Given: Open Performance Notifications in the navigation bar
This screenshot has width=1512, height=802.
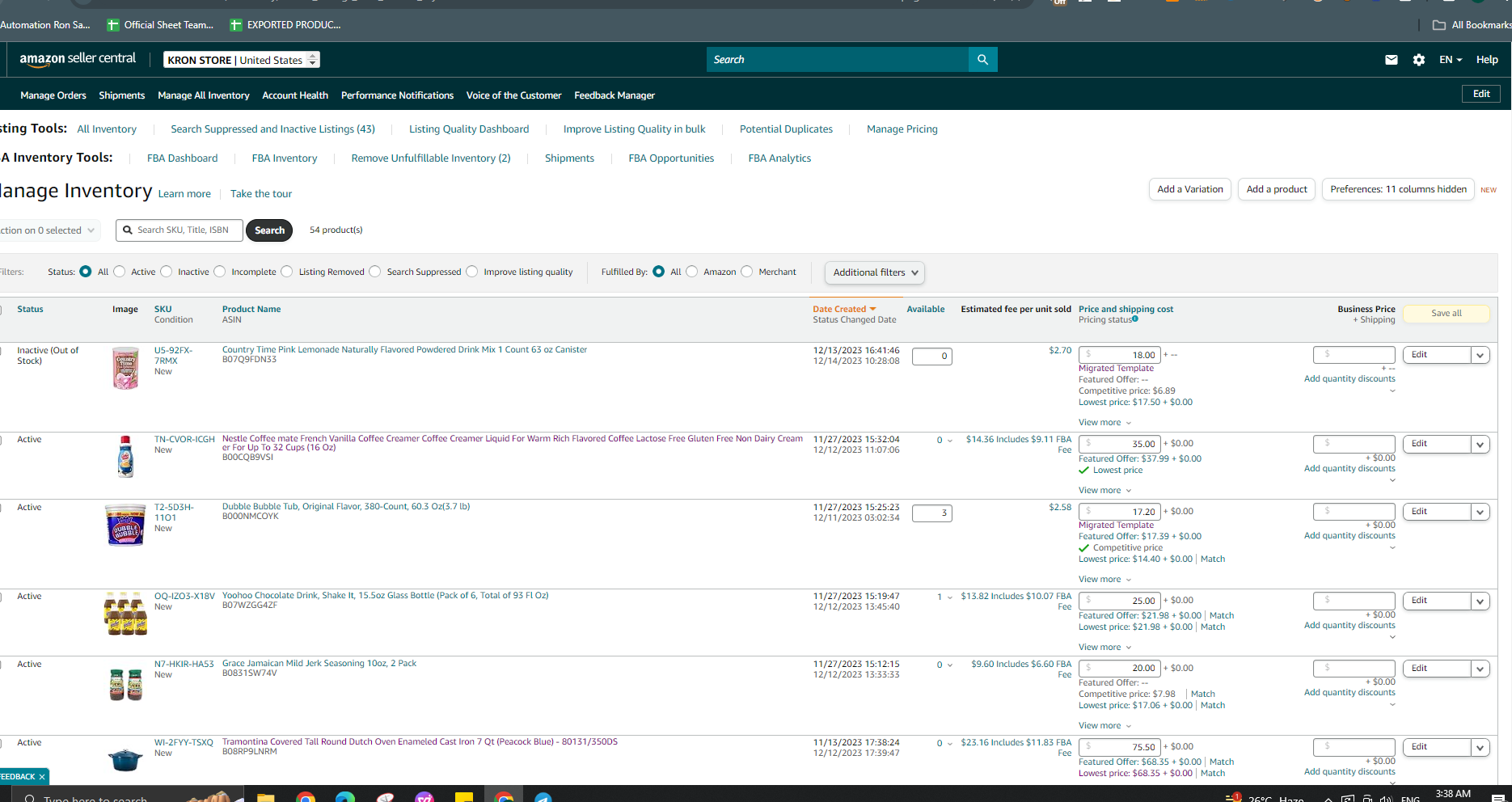Looking at the screenshot, I should point(397,95).
